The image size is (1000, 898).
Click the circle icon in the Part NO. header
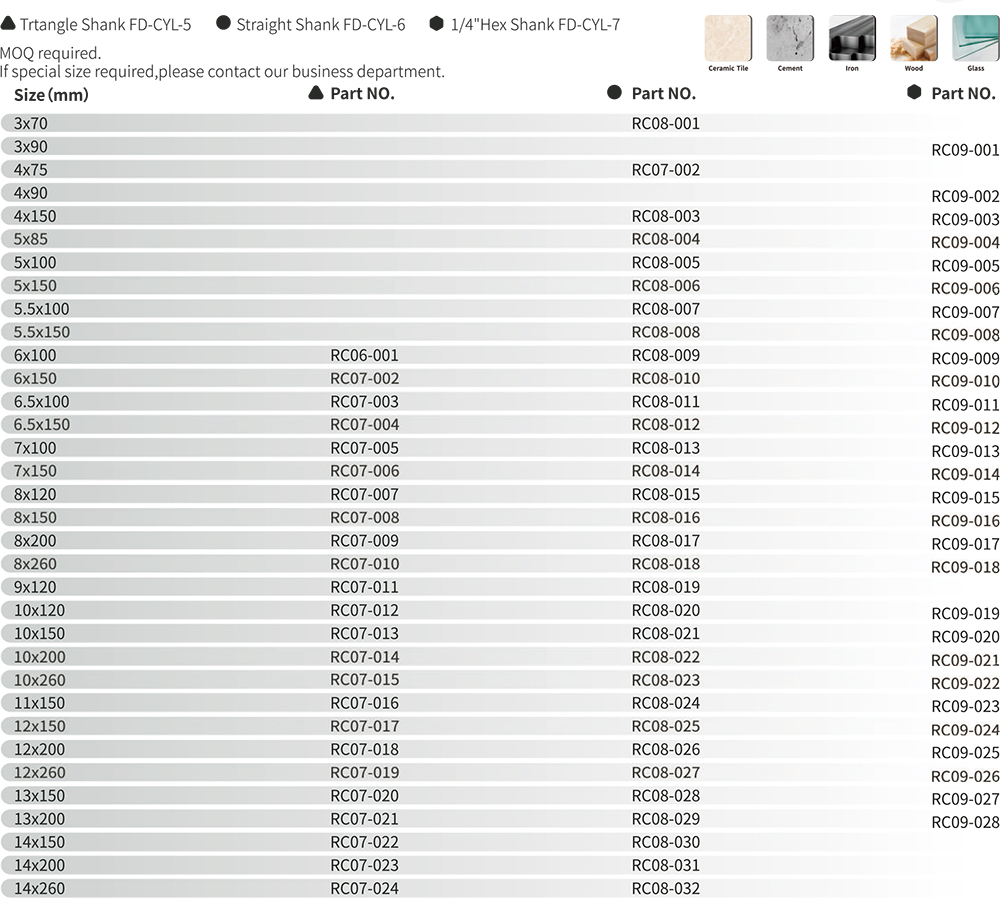(614, 92)
